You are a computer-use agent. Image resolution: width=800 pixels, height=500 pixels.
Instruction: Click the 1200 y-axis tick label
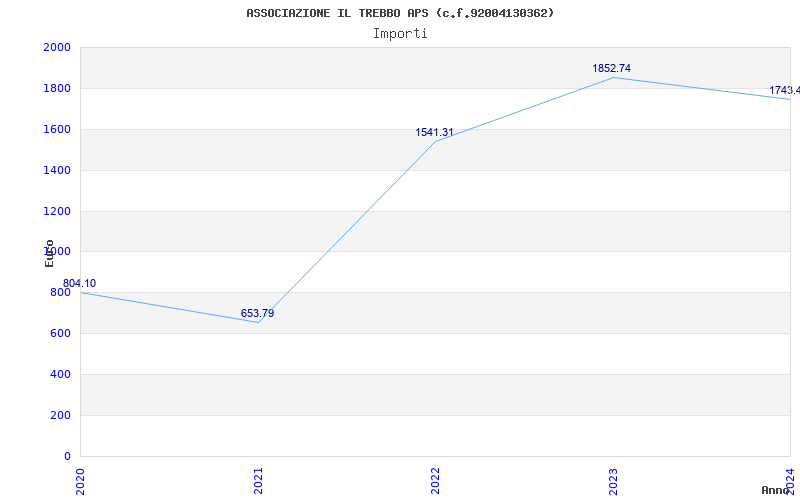pyautogui.click(x=57, y=211)
